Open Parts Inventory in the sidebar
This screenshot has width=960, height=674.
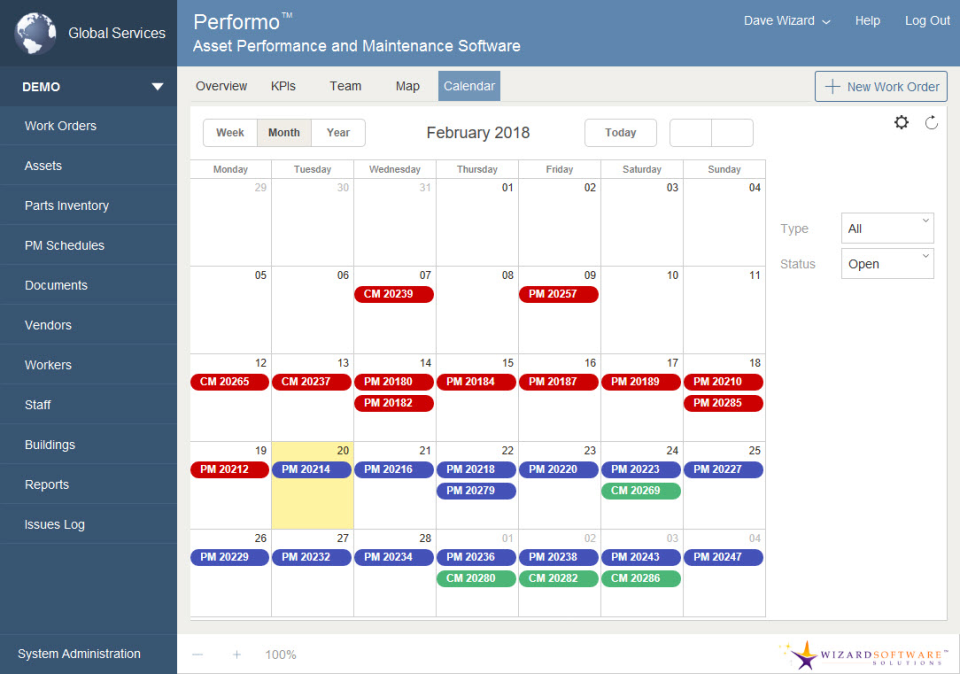point(67,206)
